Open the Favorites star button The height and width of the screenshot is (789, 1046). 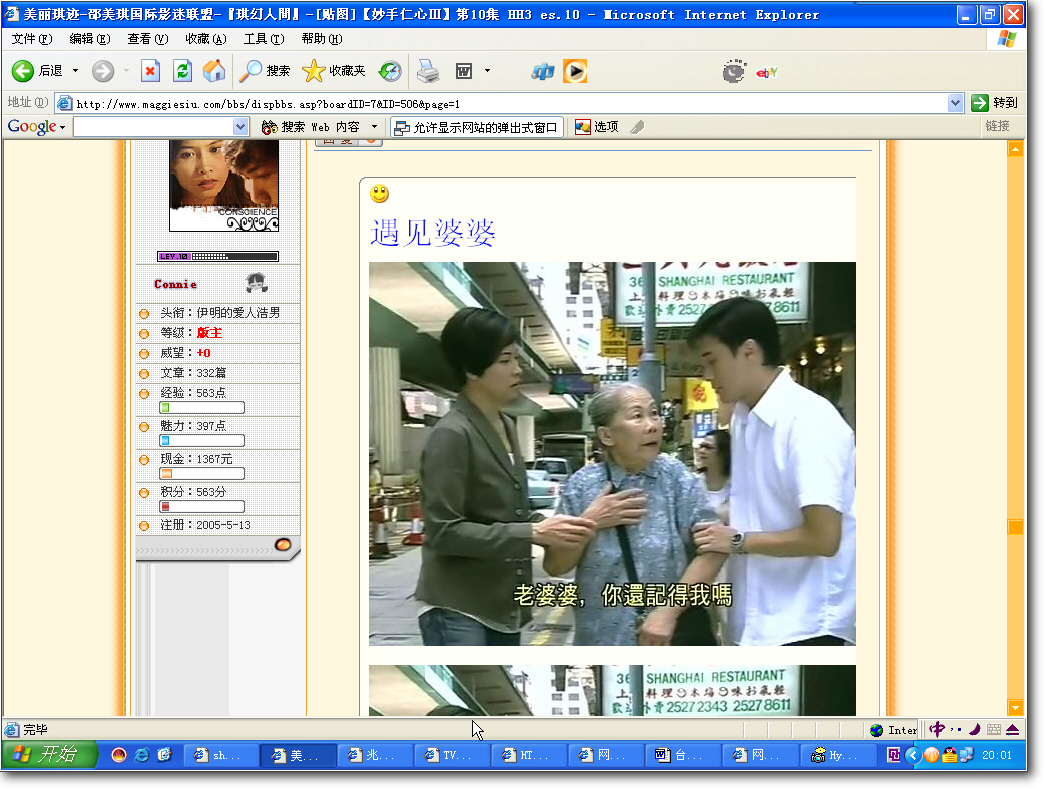coord(334,71)
